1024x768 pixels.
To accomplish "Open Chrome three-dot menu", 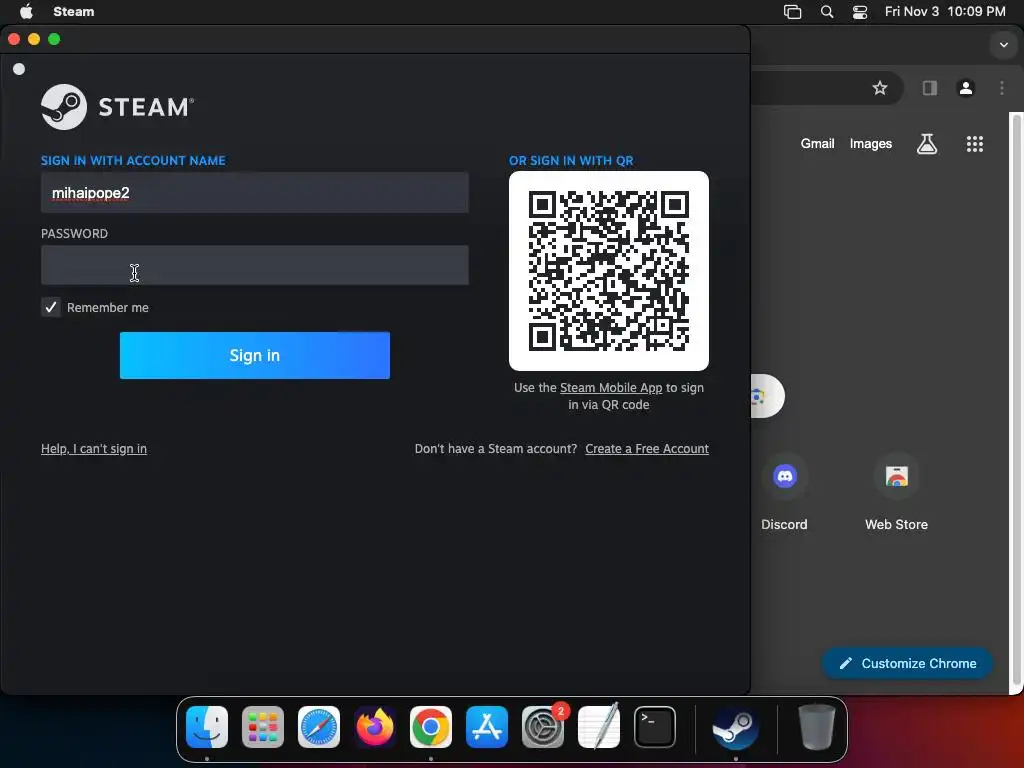I will click(1002, 88).
